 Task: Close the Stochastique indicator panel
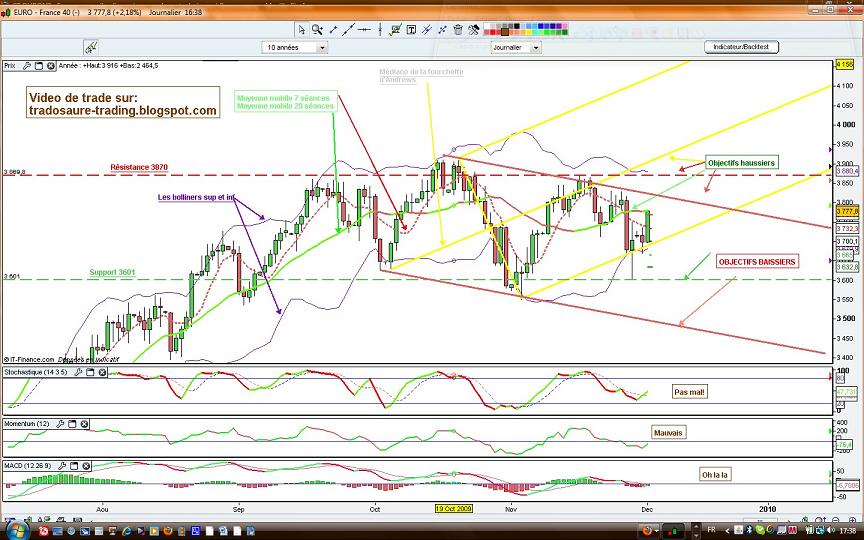102,372
